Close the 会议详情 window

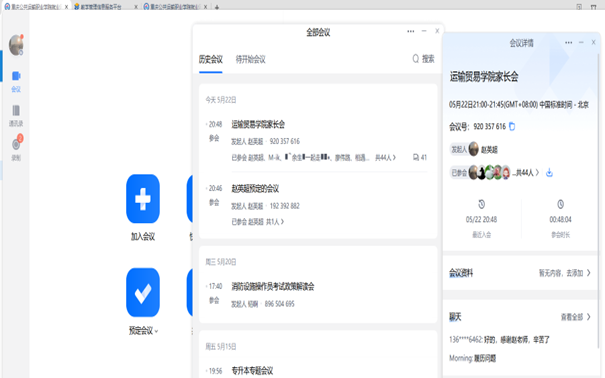[593, 42]
